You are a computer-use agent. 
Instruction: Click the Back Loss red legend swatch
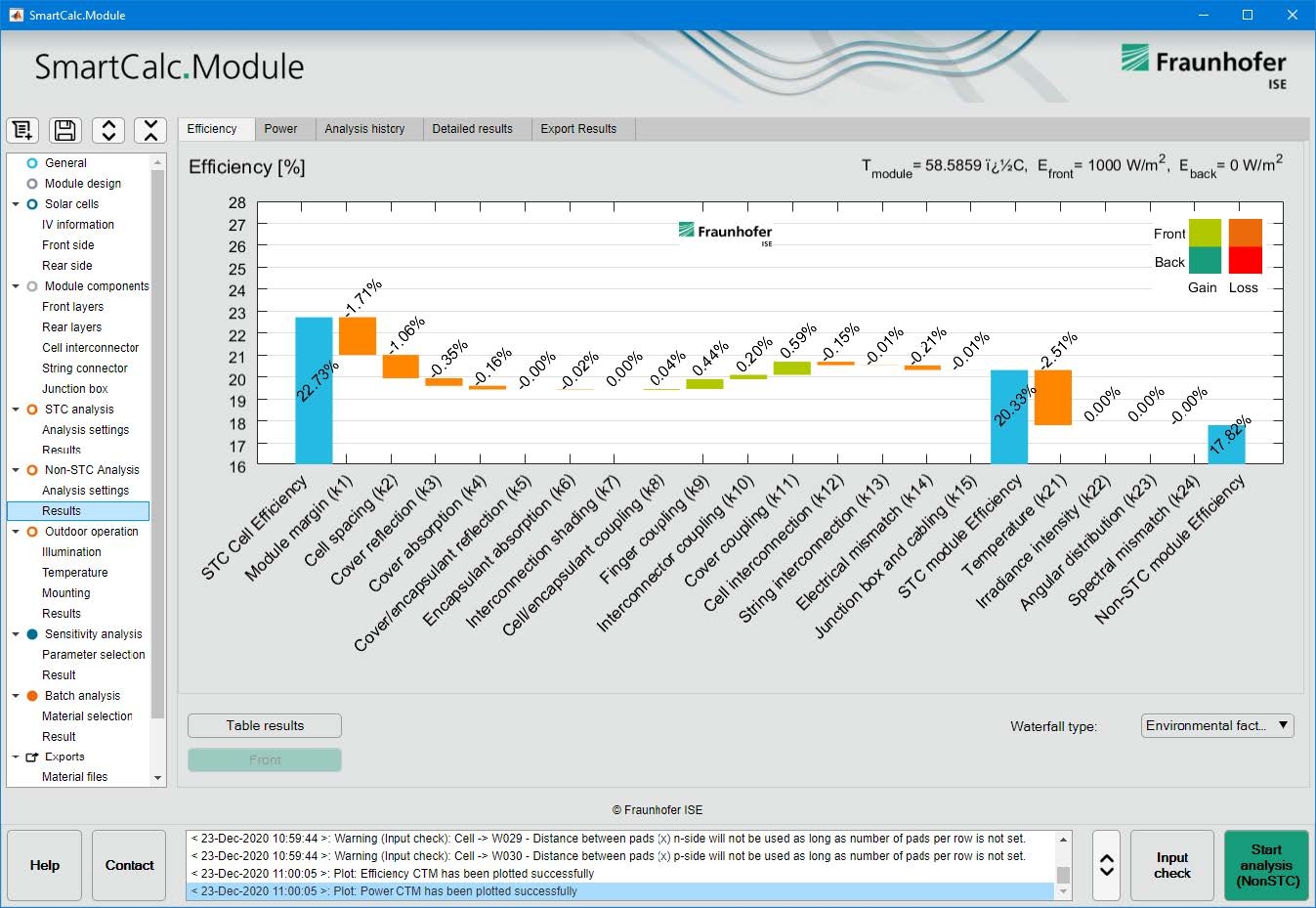1246,260
